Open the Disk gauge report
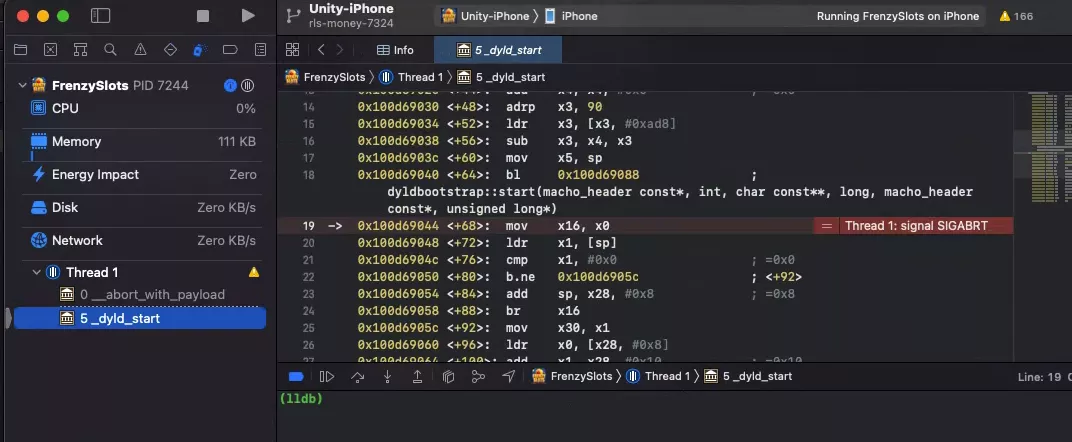The image size is (1072, 442). 142,208
